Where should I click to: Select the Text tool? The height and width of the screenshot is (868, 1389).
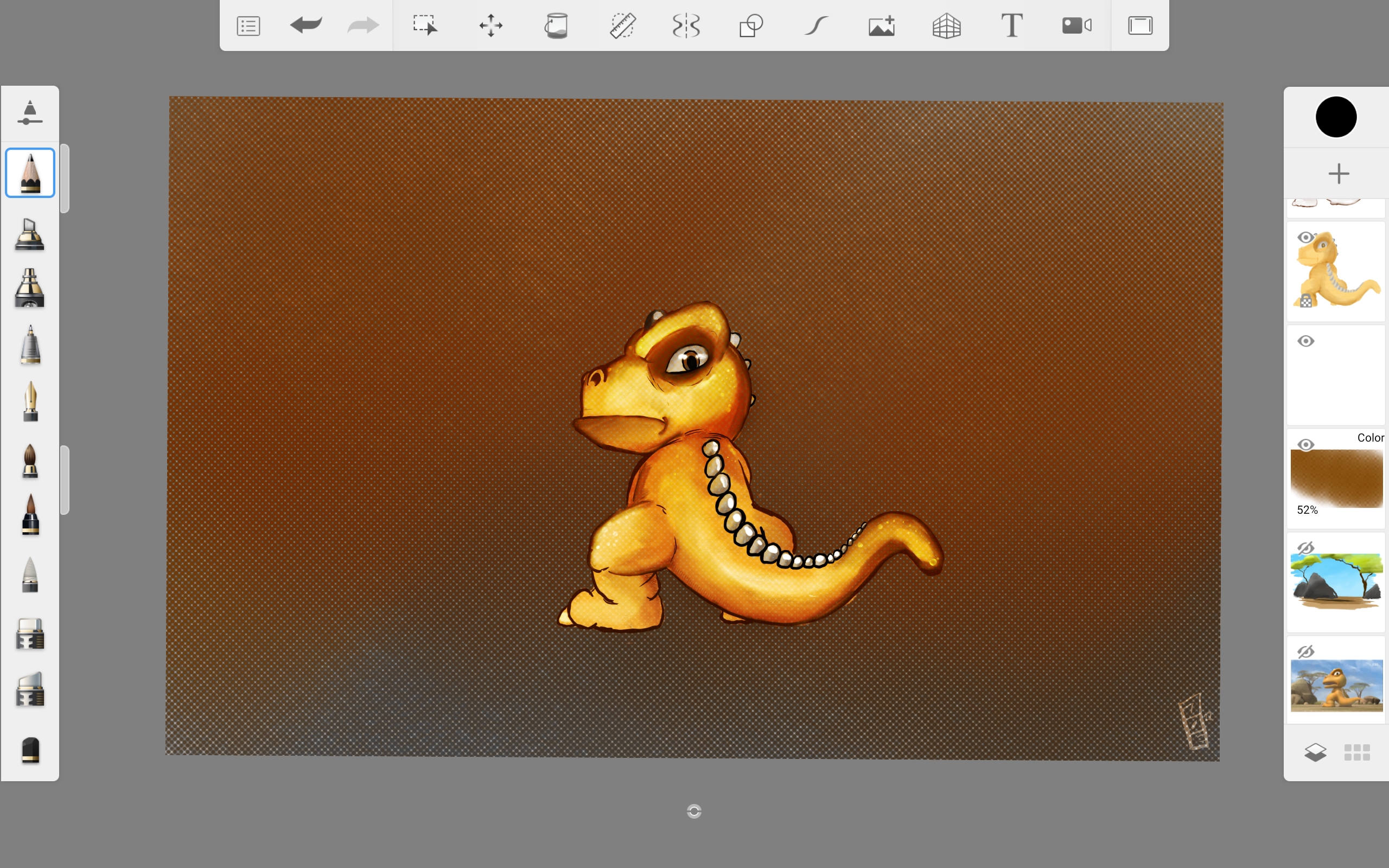[1011, 26]
